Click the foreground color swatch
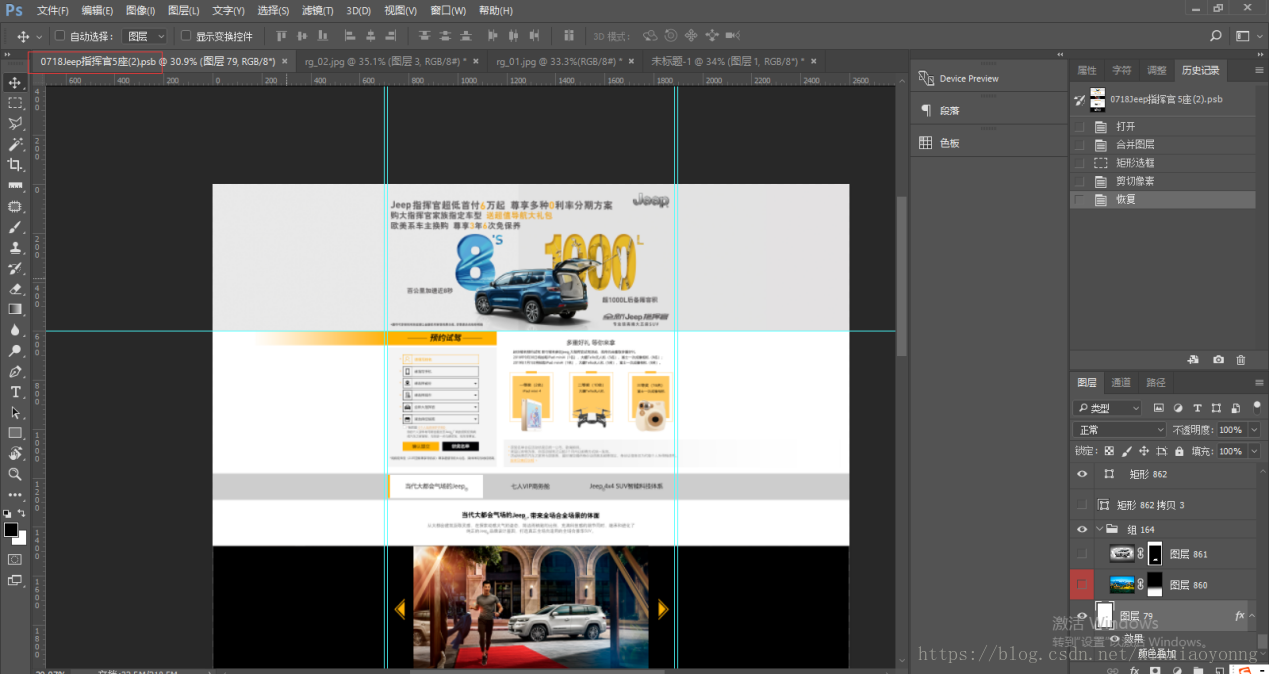Screen dimensions: 1269x674 [x=10, y=530]
